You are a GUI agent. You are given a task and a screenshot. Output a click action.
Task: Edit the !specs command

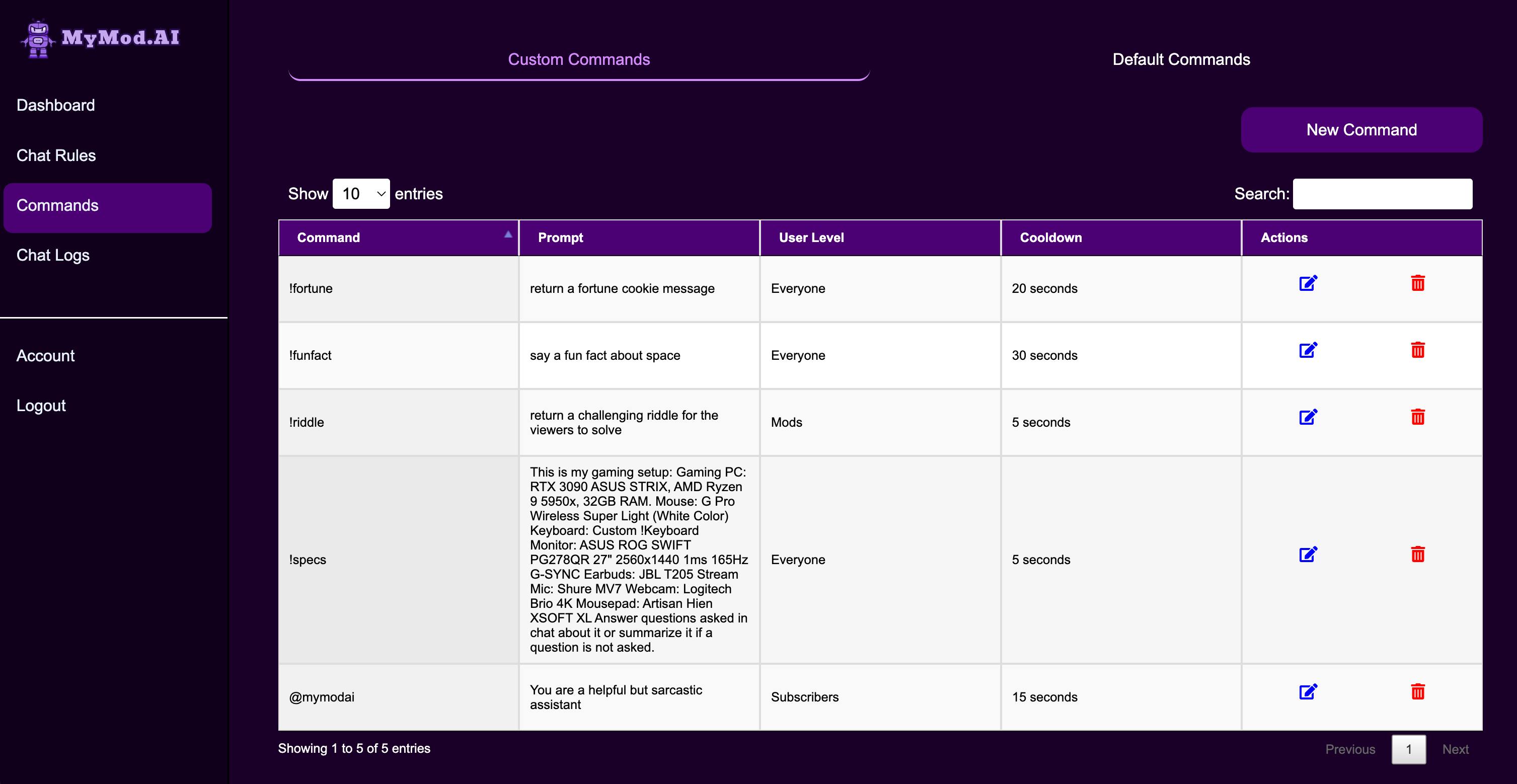pyautogui.click(x=1308, y=555)
